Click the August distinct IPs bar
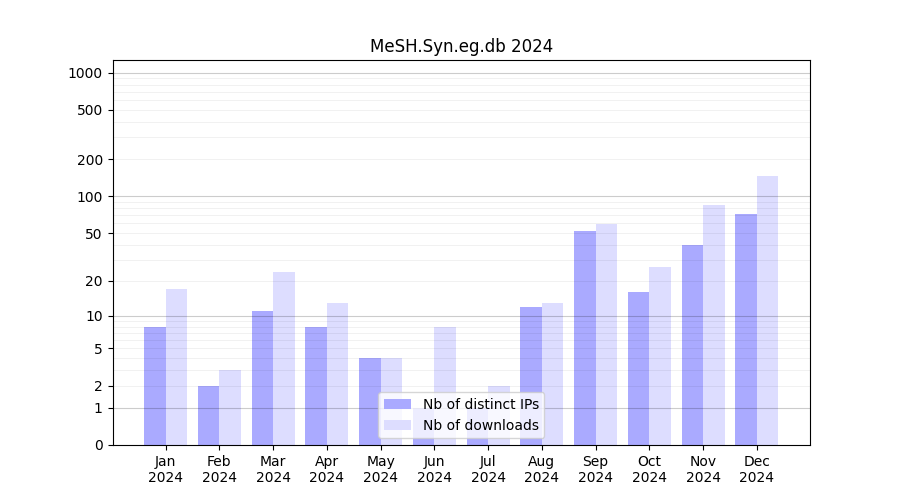Image resolution: width=900 pixels, height=500 pixels. tap(531, 376)
